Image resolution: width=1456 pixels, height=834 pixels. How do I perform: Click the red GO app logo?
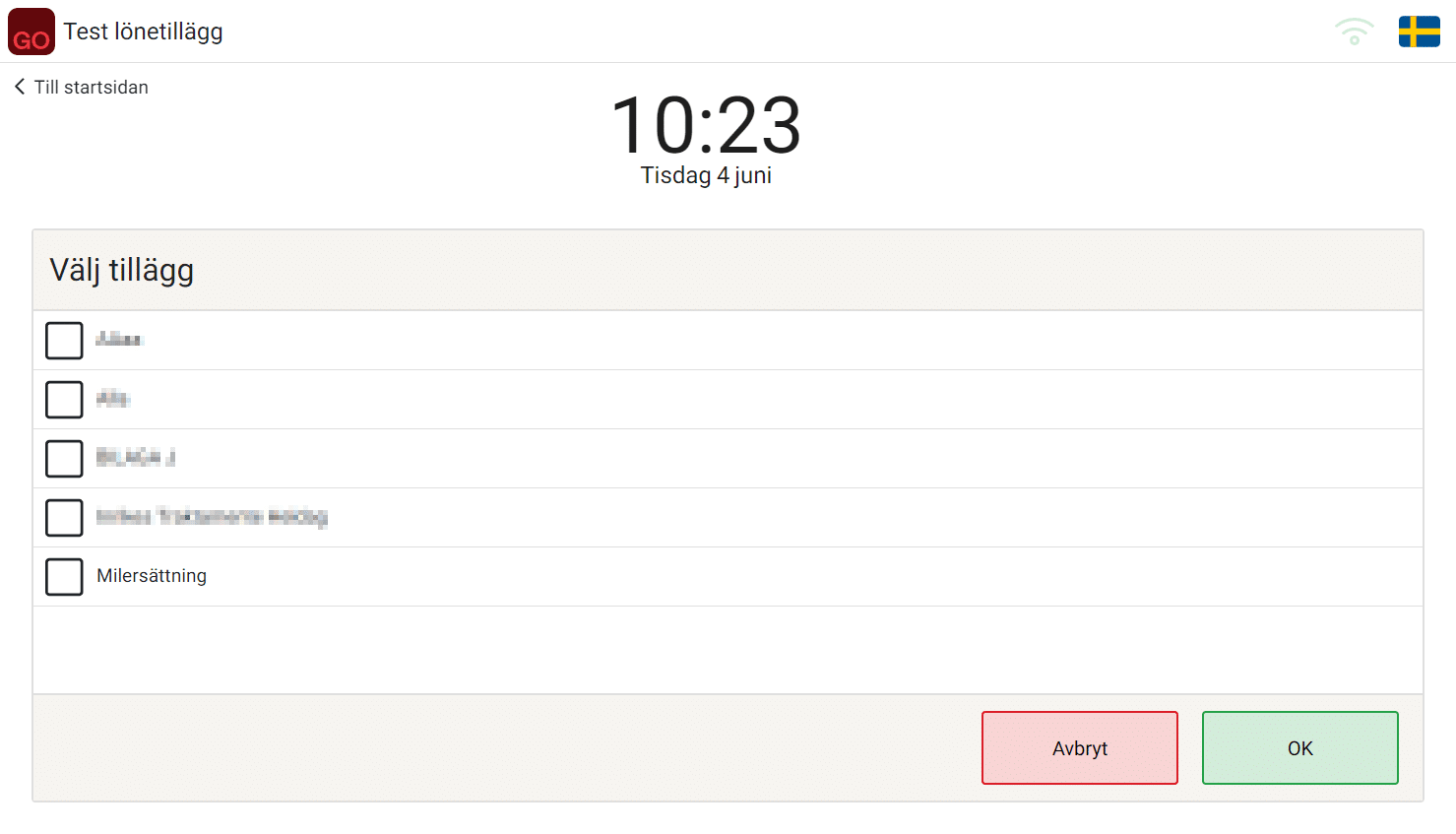32,32
